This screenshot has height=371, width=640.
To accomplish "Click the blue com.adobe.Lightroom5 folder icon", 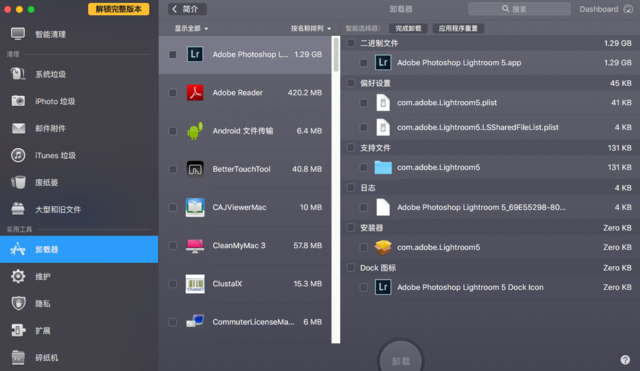I will [383, 167].
